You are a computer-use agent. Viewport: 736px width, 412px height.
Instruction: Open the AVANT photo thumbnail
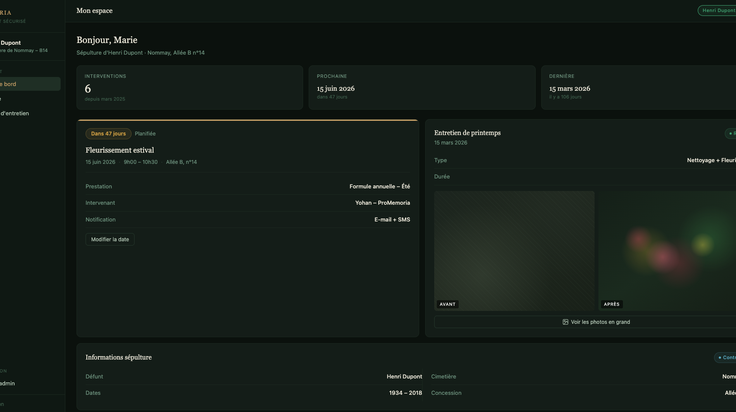coord(514,251)
